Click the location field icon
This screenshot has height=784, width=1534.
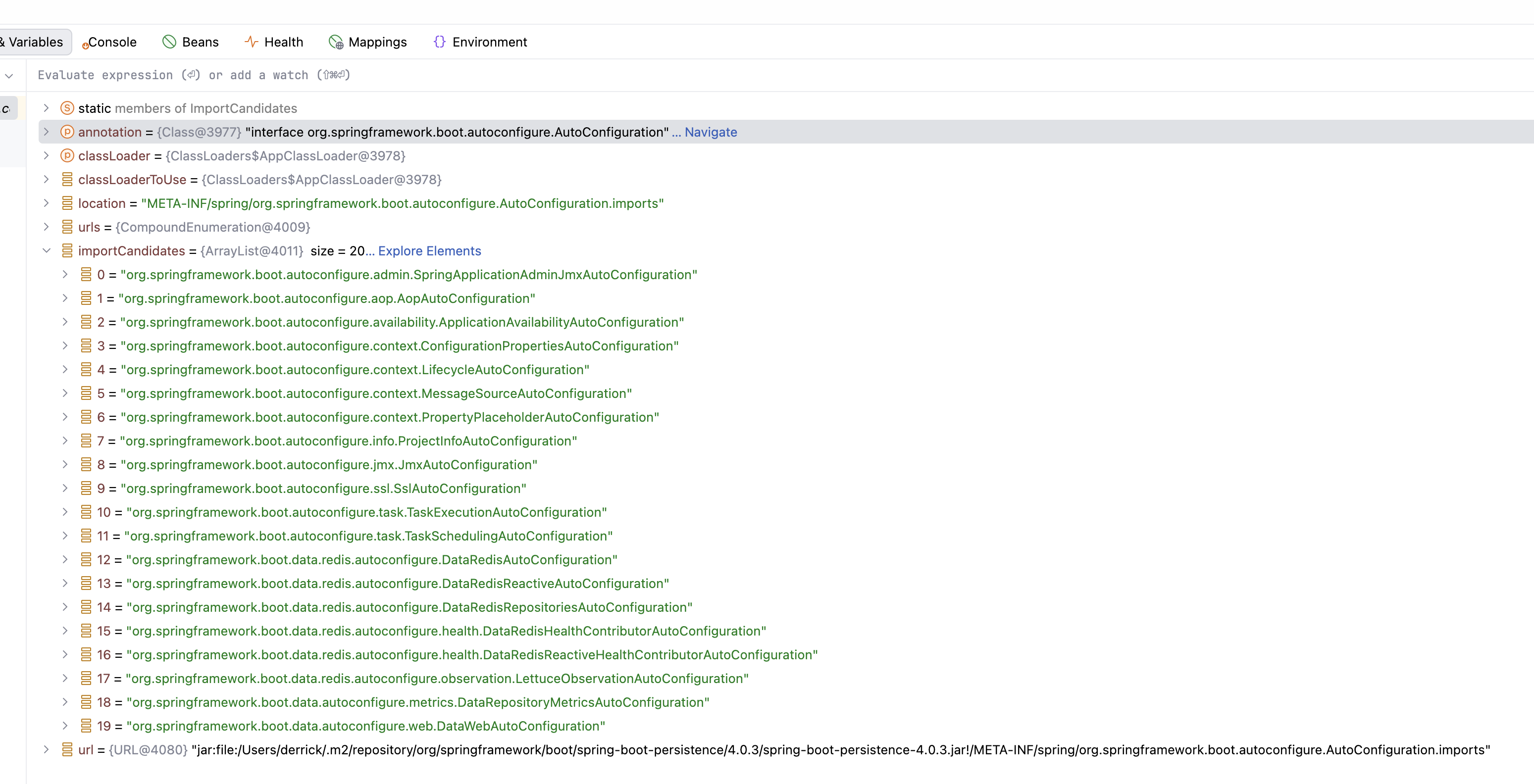67,203
